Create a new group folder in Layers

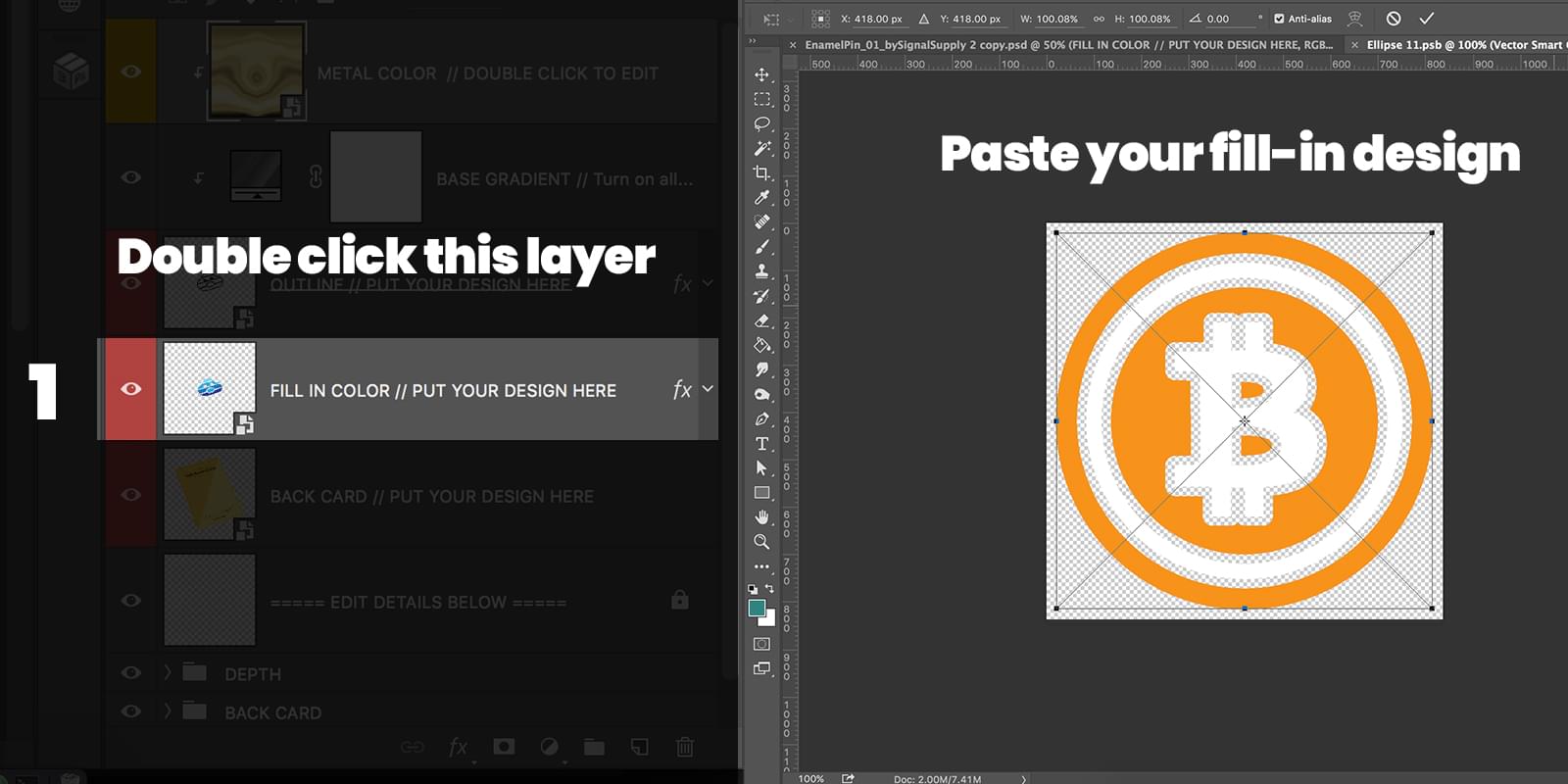[594, 747]
